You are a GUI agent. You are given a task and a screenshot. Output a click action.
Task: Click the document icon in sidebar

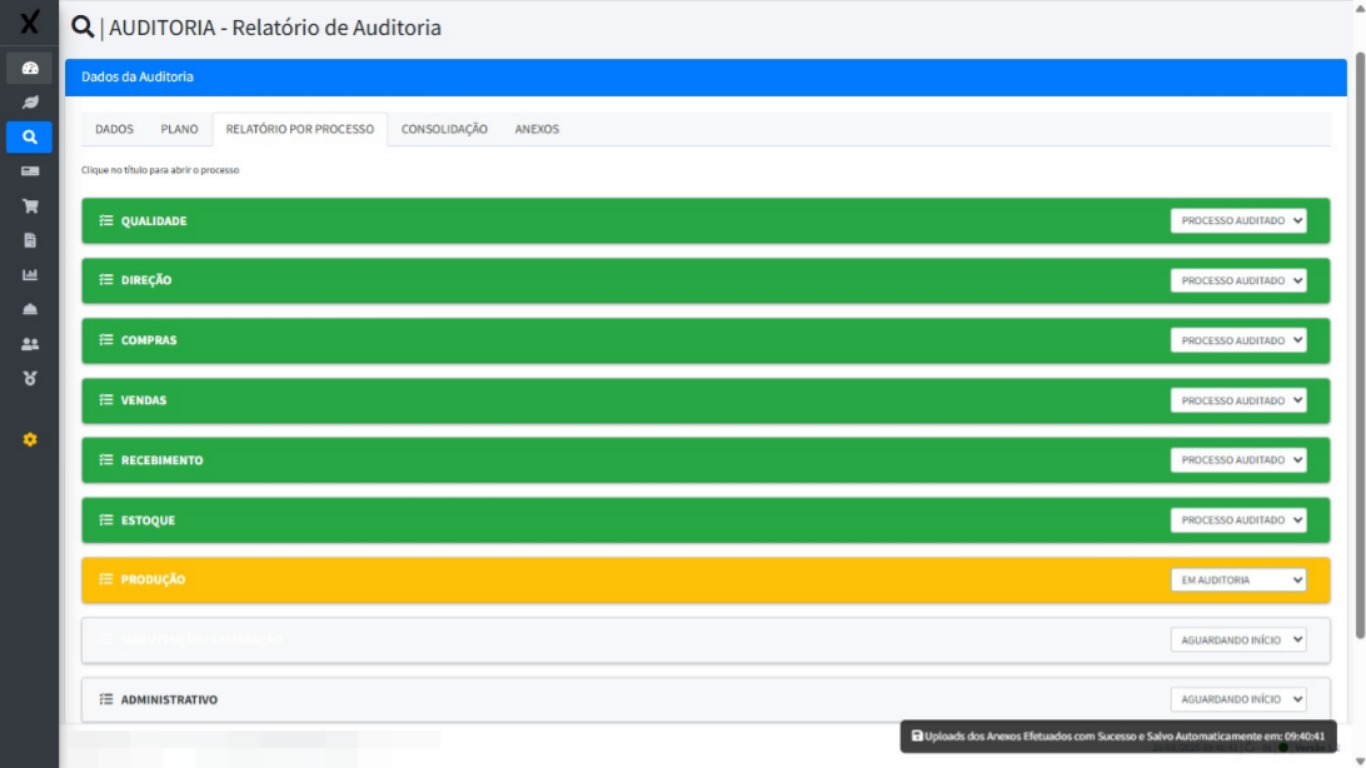point(29,240)
